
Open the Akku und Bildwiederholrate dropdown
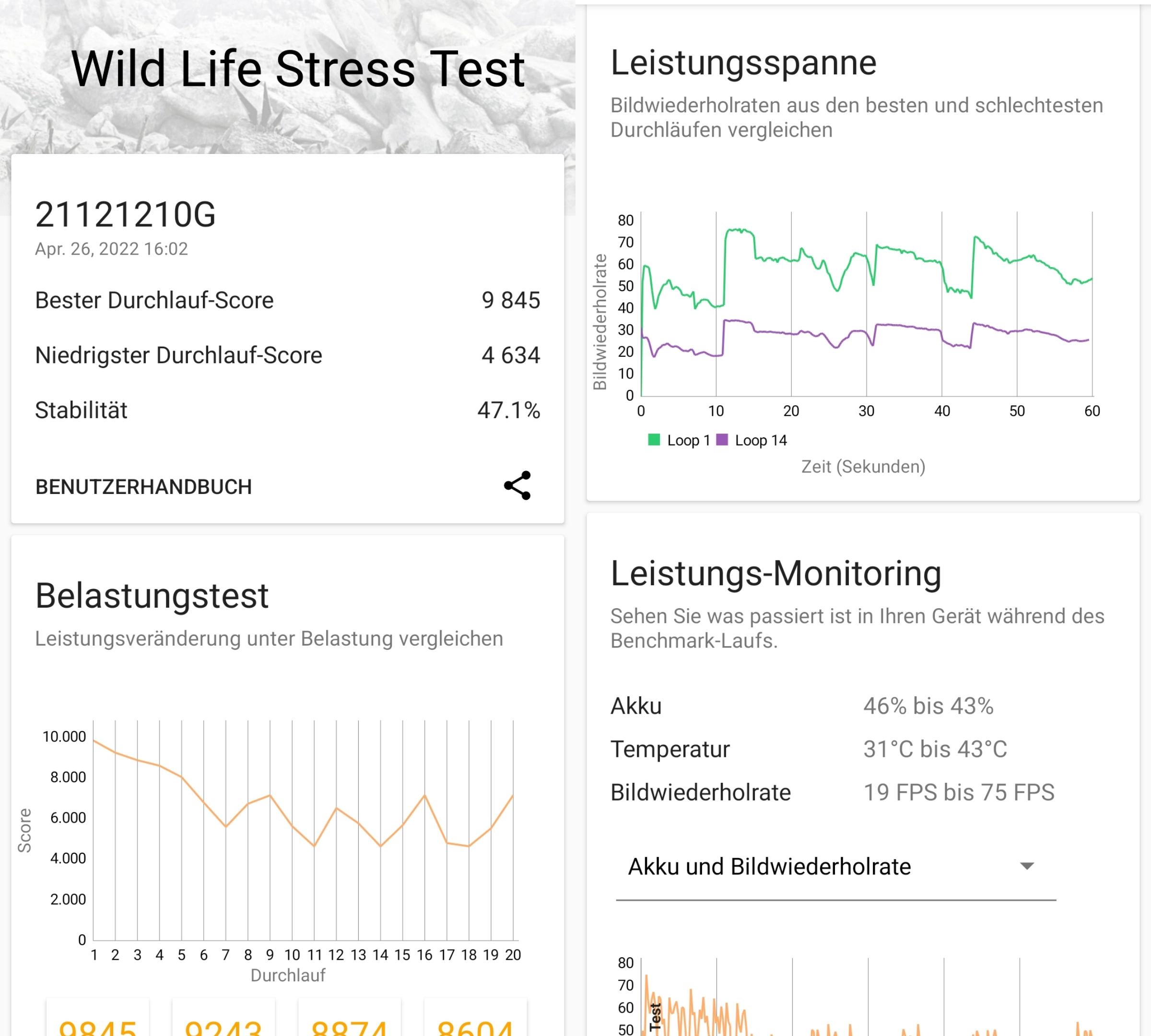[835, 867]
